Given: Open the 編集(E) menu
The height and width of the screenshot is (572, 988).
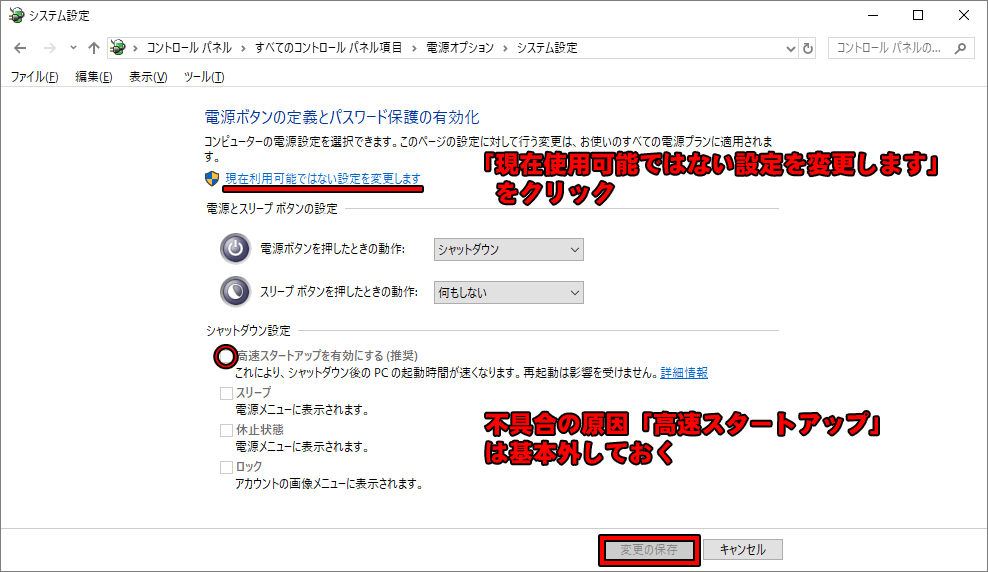Looking at the screenshot, I should pyautogui.click(x=94, y=77).
